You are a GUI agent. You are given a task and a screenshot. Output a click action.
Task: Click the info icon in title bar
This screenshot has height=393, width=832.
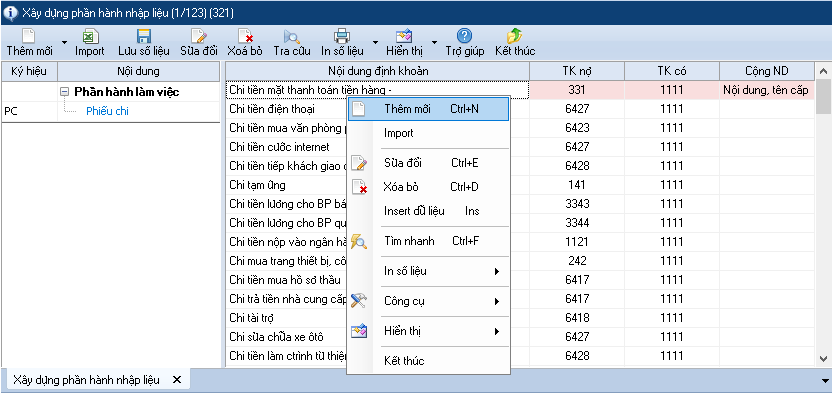tap(10, 12)
